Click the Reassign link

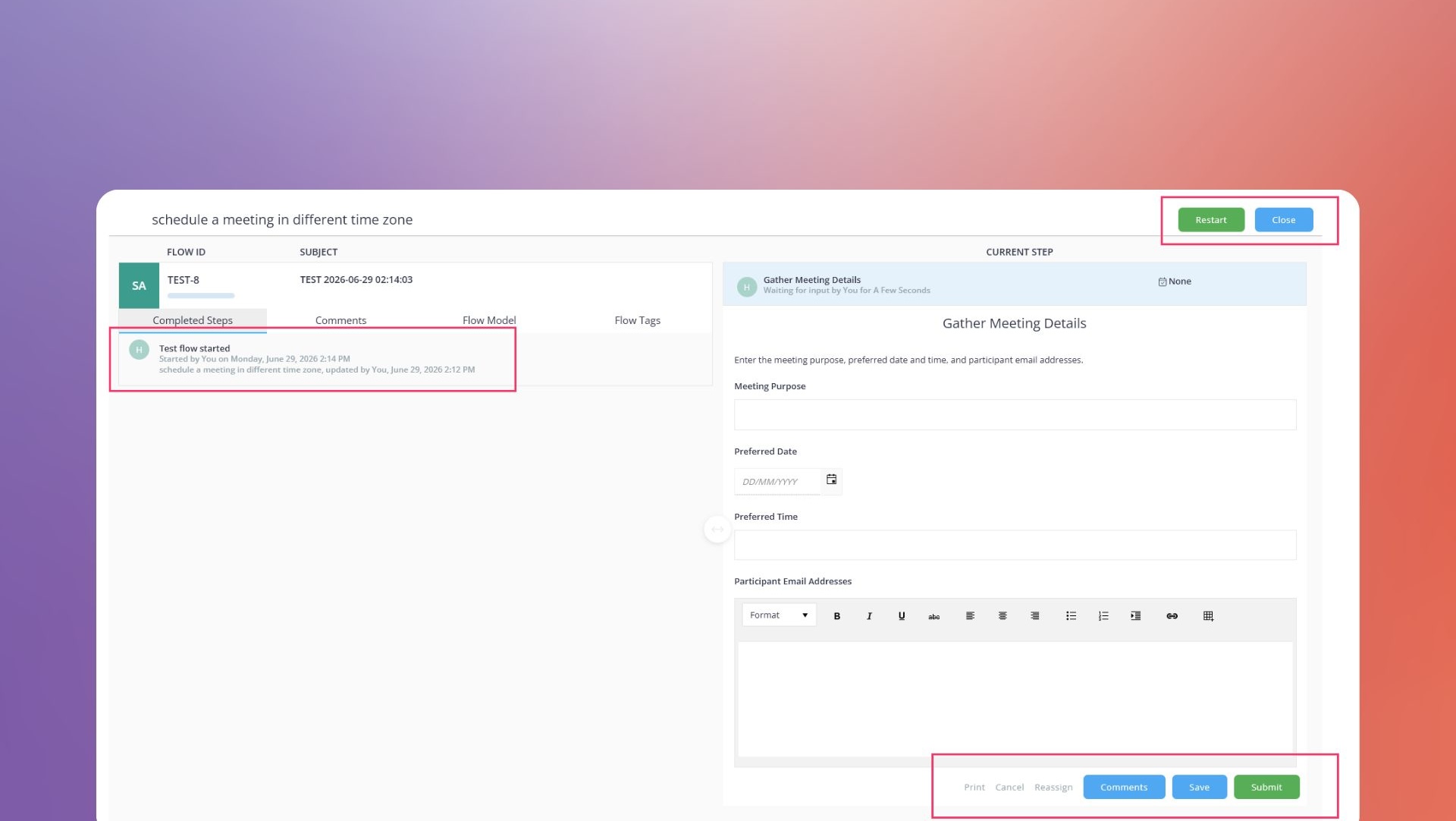tap(1053, 788)
